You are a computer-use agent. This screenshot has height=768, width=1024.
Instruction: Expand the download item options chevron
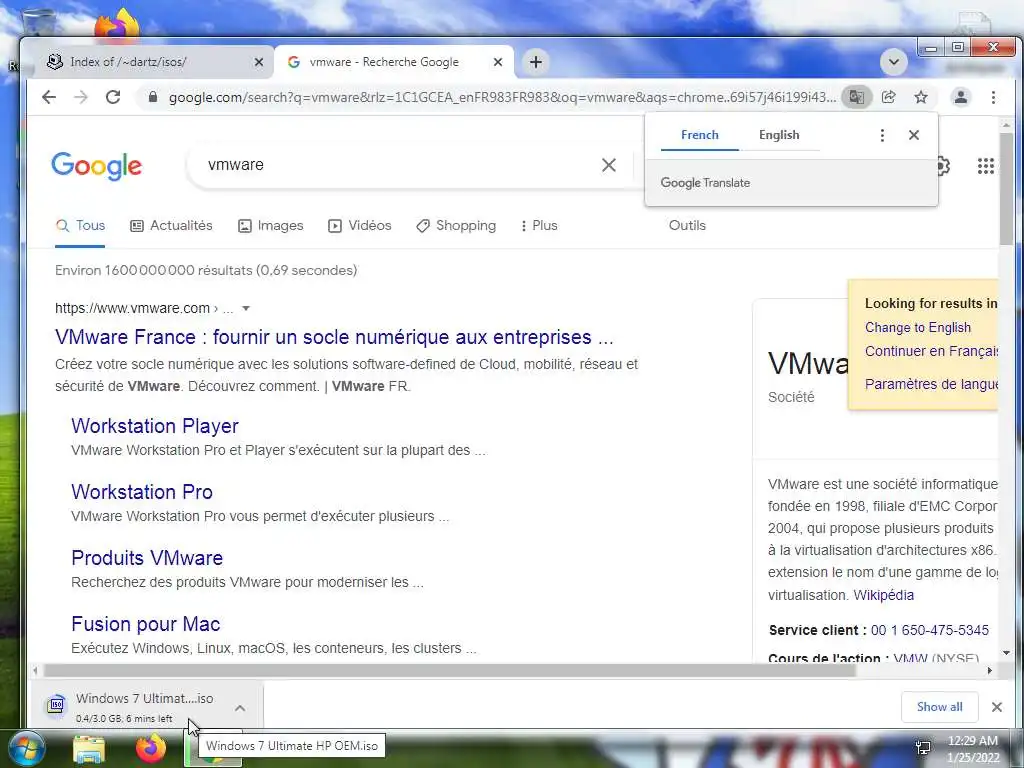[x=240, y=708]
